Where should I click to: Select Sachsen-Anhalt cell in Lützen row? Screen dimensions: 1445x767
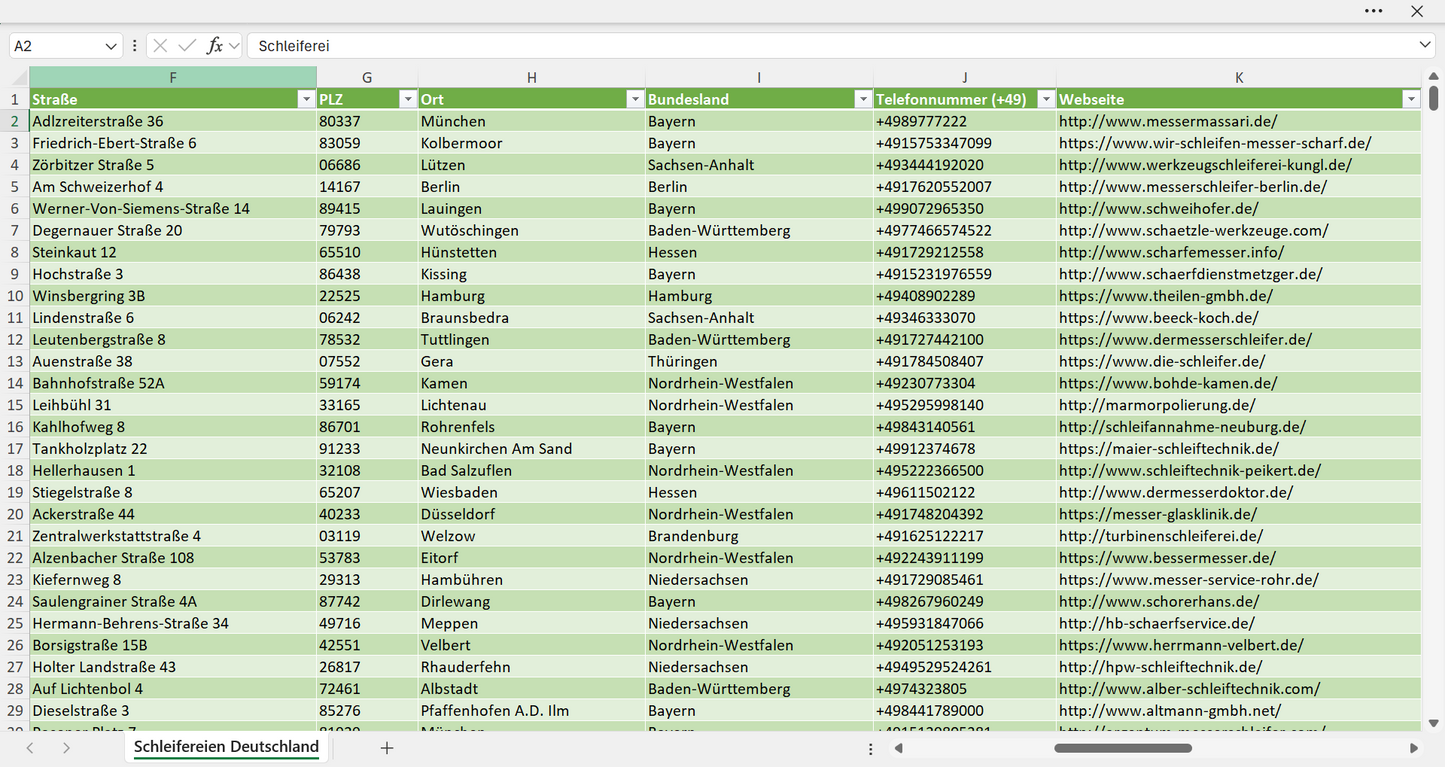pos(759,165)
